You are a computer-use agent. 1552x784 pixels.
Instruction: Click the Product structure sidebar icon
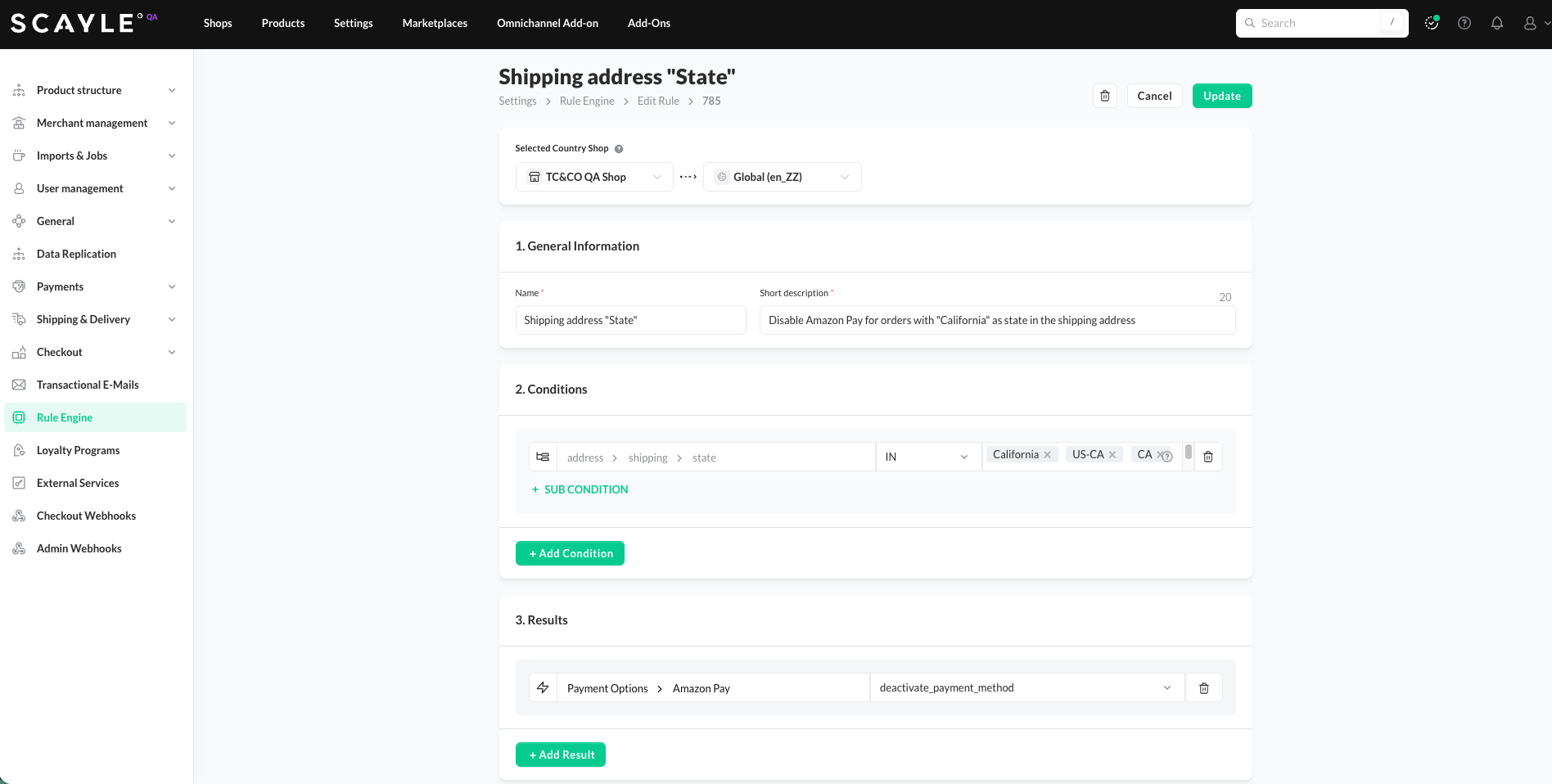click(x=19, y=90)
